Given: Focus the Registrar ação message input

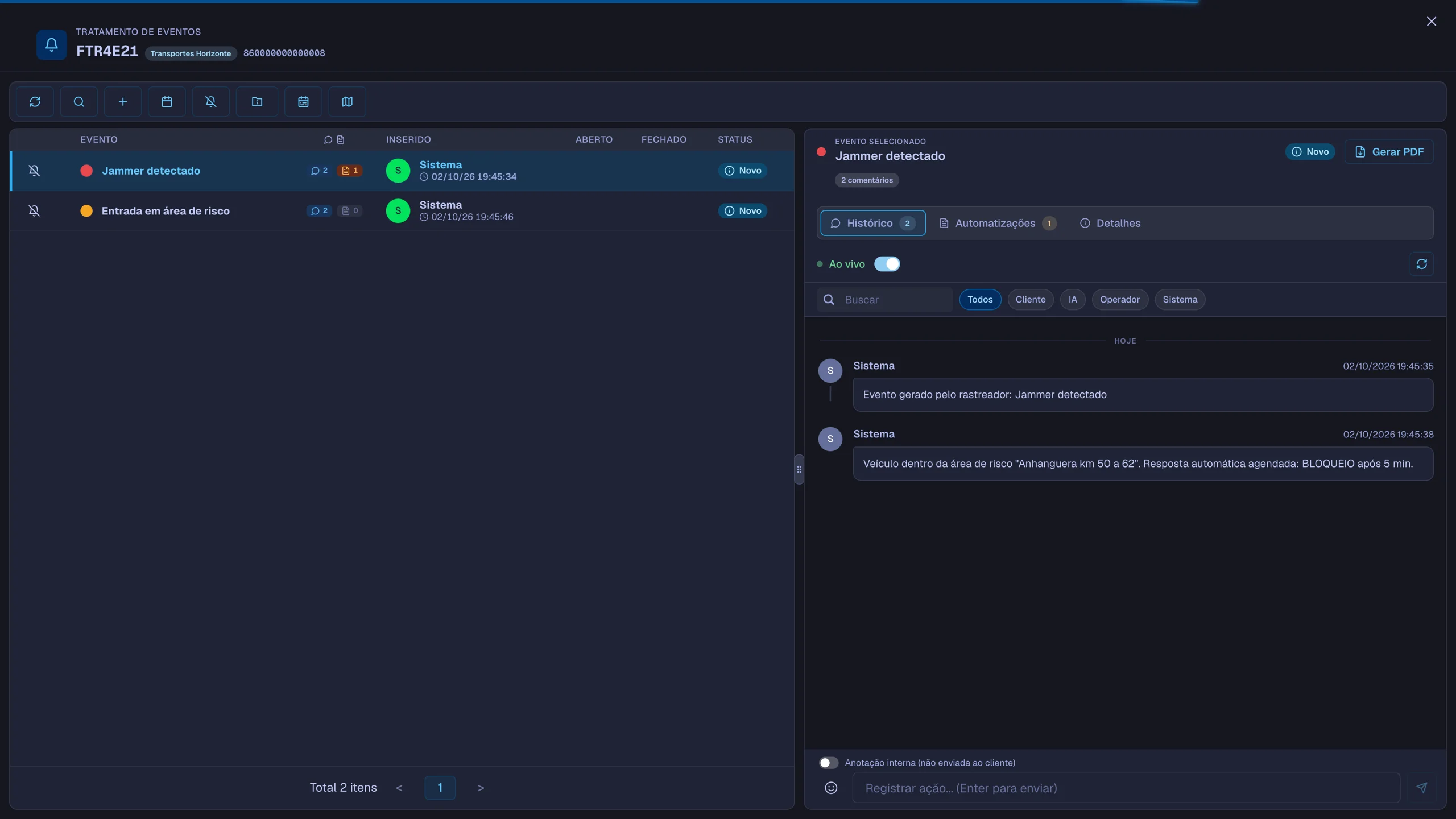Looking at the screenshot, I should (x=1126, y=788).
